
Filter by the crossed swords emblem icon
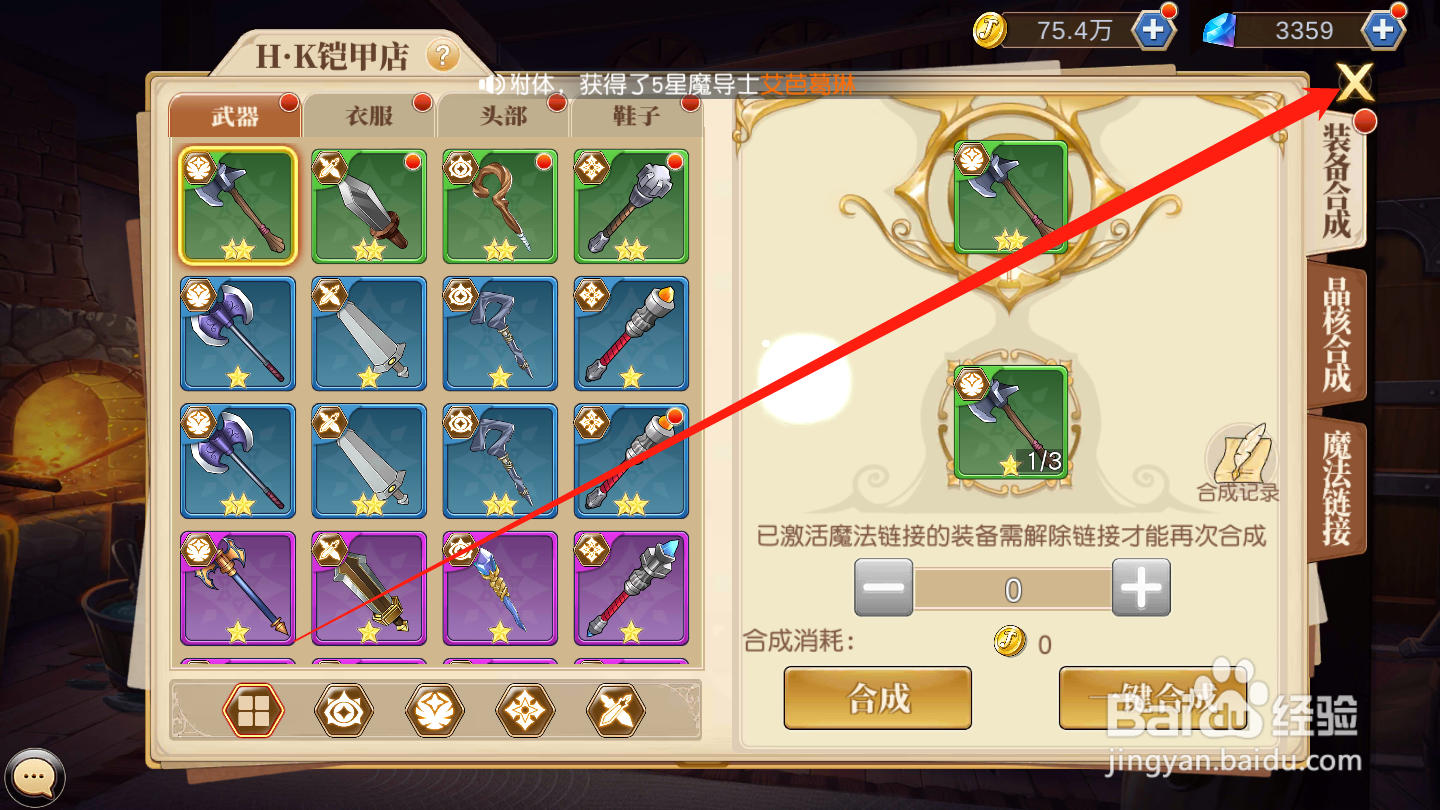tap(616, 711)
